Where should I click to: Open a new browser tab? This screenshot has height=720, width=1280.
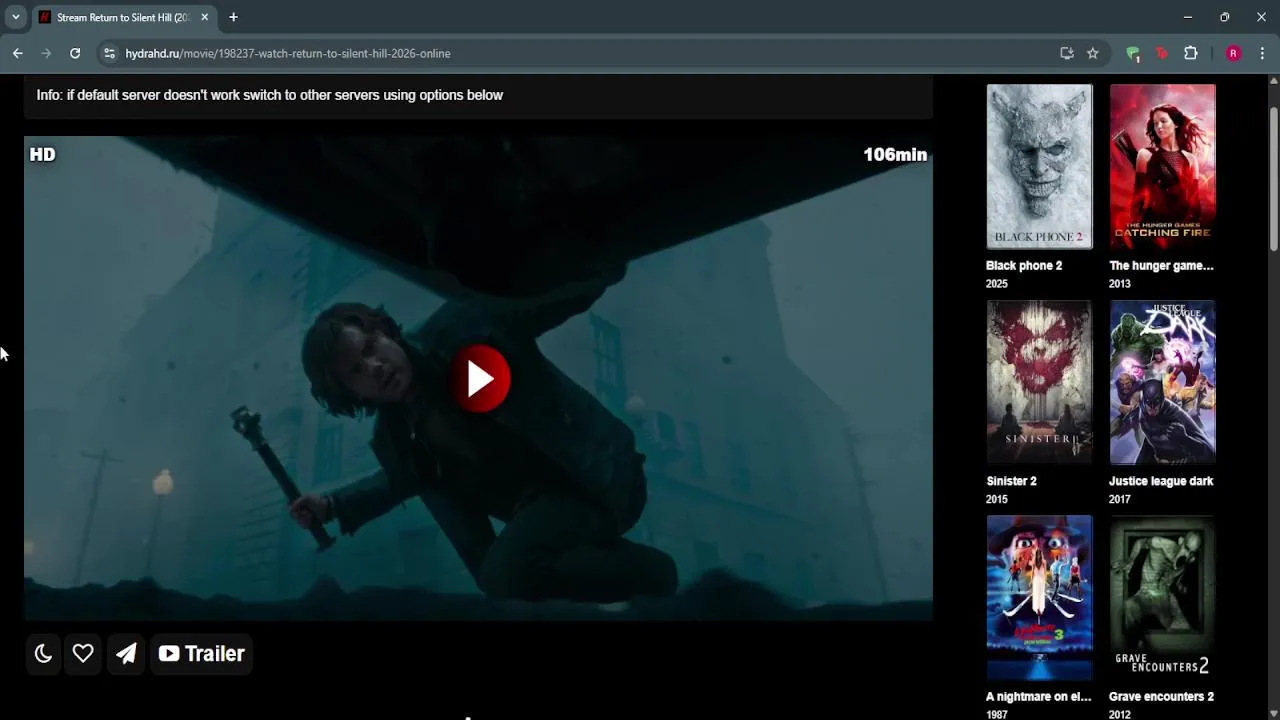(x=233, y=17)
